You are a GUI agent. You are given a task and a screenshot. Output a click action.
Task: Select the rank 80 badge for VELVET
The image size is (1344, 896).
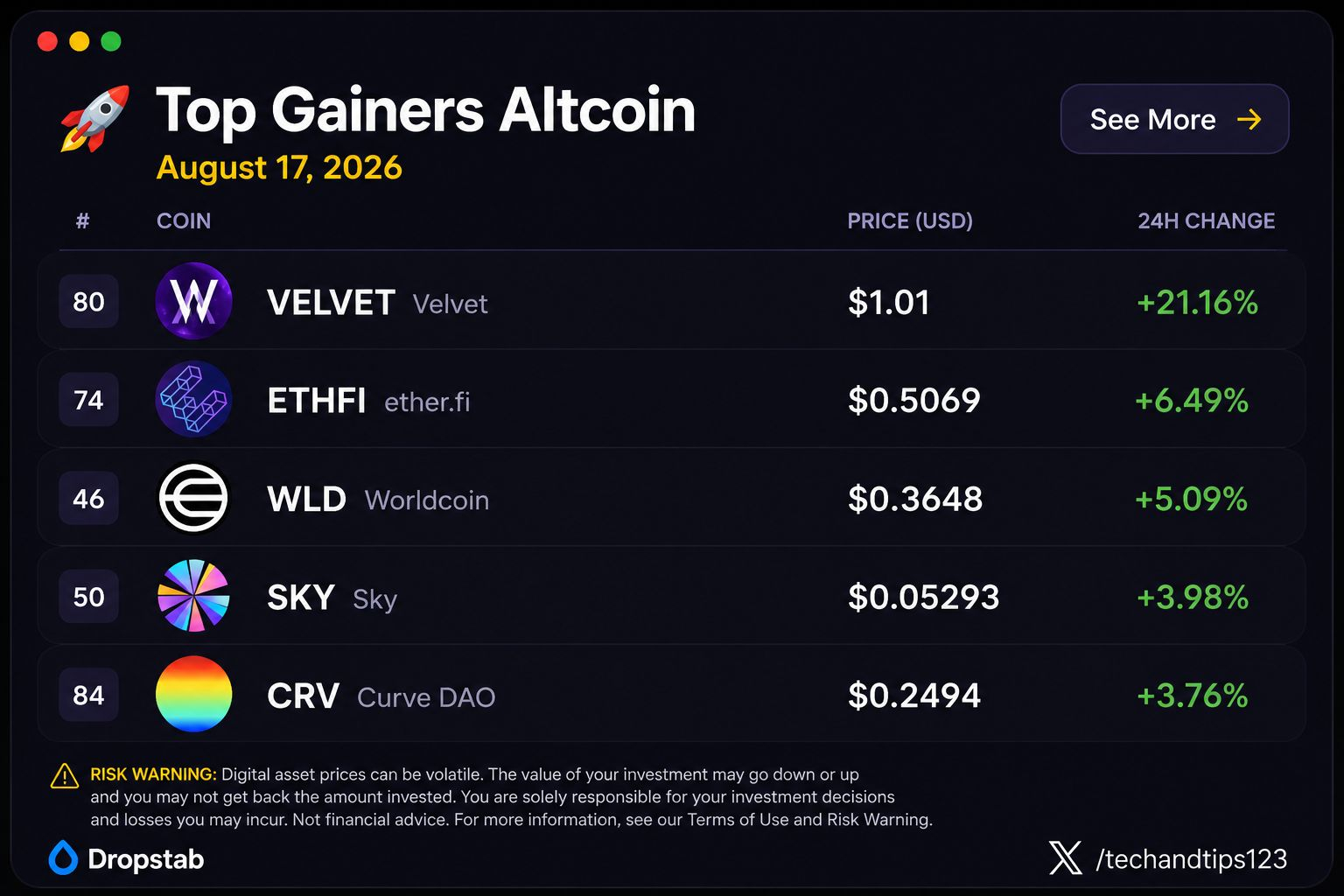(x=88, y=302)
